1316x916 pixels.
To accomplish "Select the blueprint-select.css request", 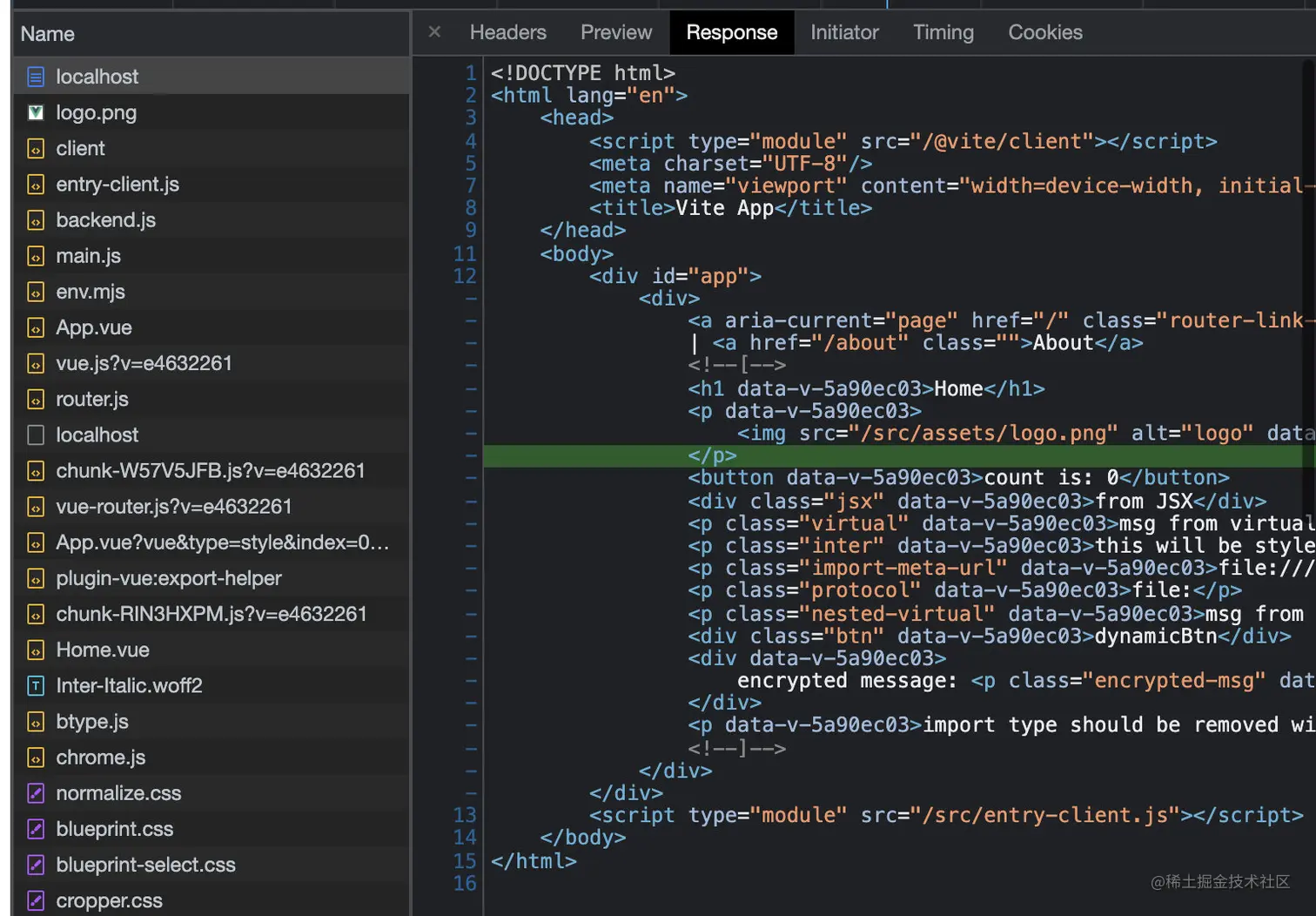I will (x=211, y=865).
